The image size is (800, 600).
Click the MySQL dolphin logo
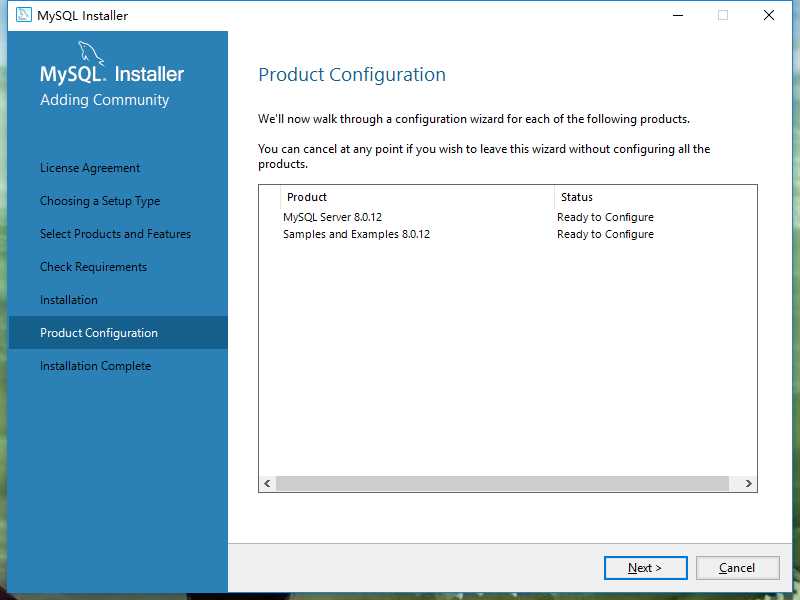tap(90, 53)
